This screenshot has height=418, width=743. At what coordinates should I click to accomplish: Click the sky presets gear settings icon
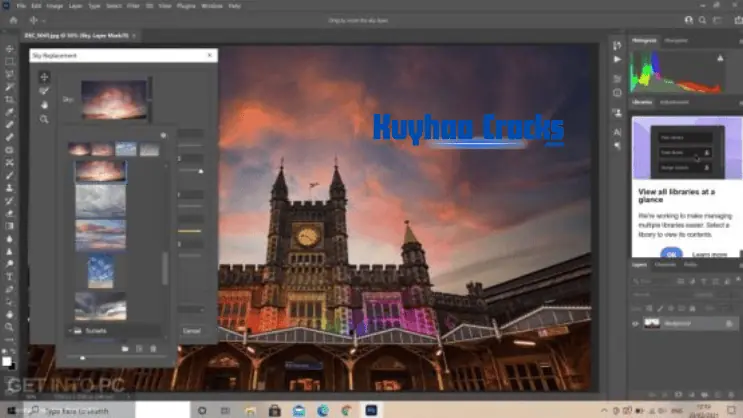coord(163,134)
